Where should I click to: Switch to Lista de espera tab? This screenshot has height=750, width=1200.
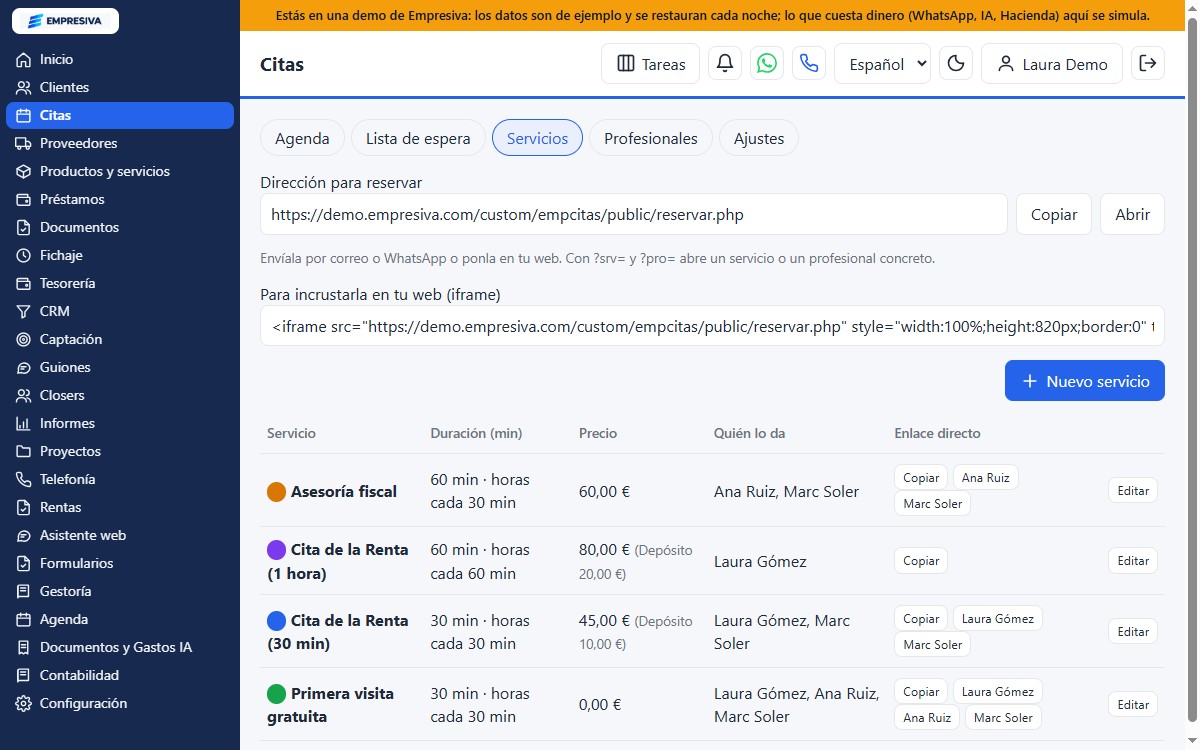click(418, 138)
